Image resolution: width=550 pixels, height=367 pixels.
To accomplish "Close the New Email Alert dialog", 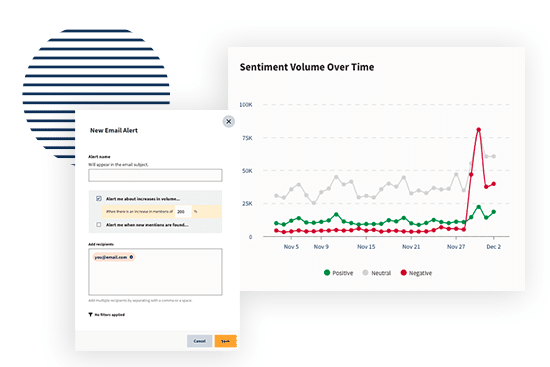I will pyautogui.click(x=229, y=121).
